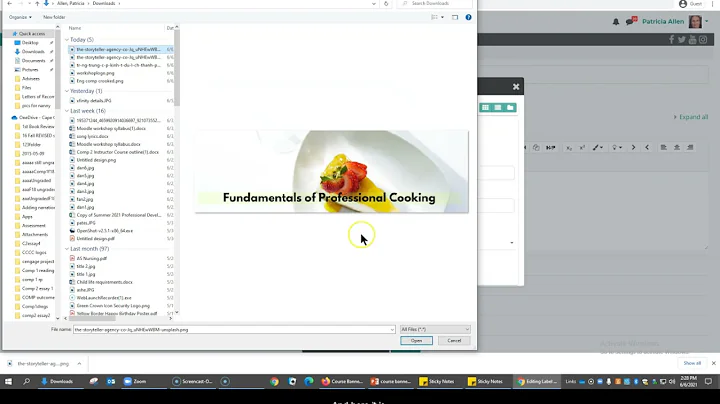Select Quick access in navigation pane

click(32, 34)
